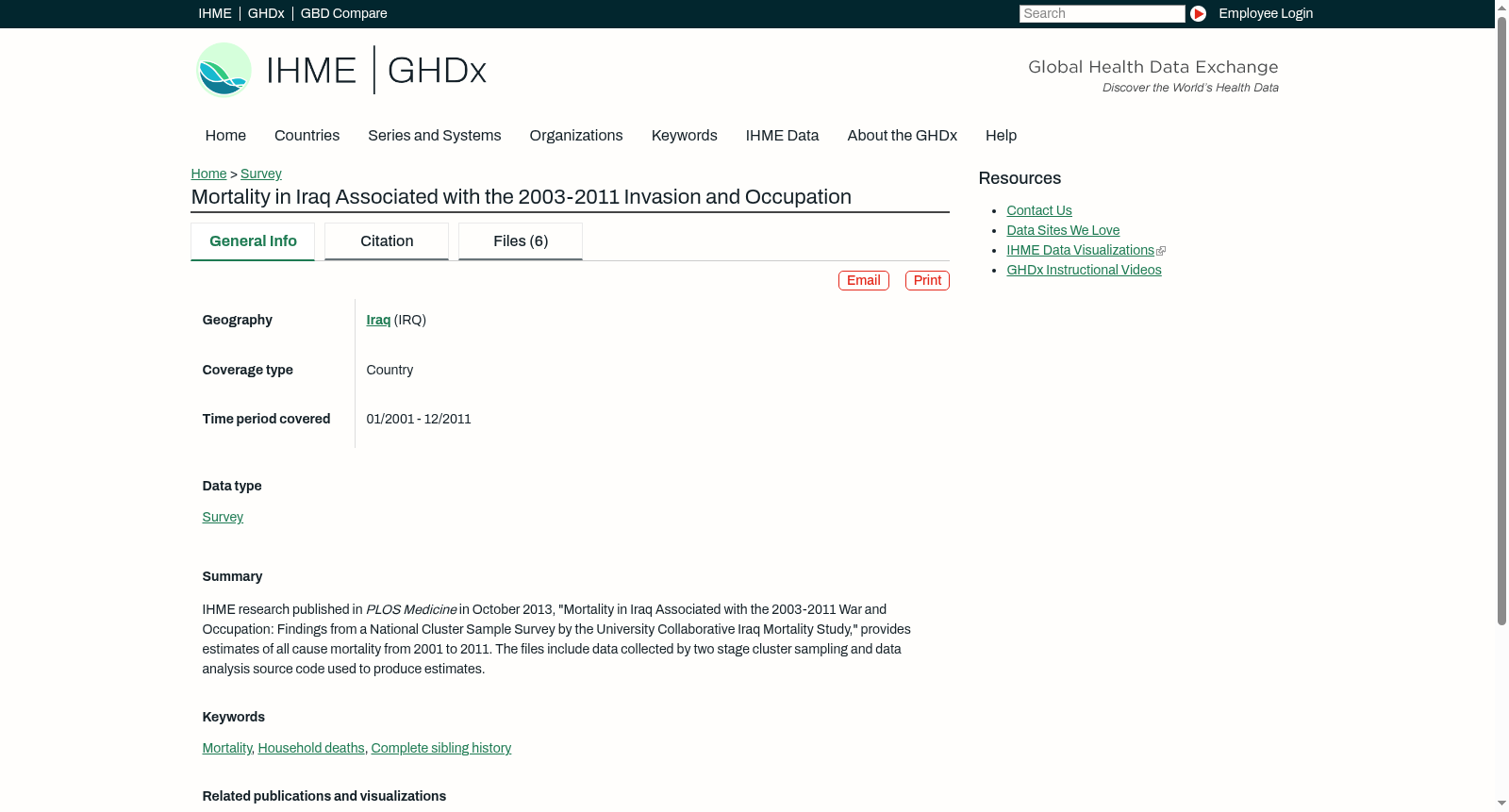Open Complete sibling history keyword link
This screenshot has width=1509, height=812.
click(441, 749)
